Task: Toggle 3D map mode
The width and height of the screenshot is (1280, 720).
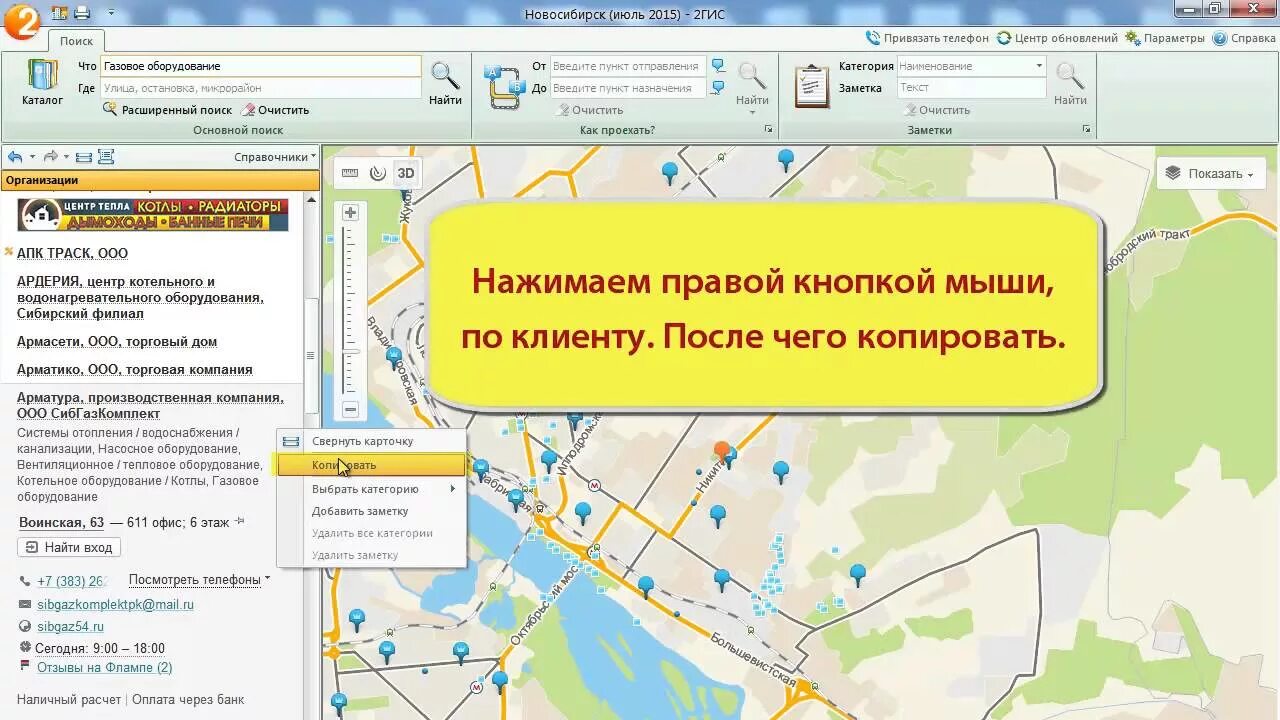Action: point(406,173)
